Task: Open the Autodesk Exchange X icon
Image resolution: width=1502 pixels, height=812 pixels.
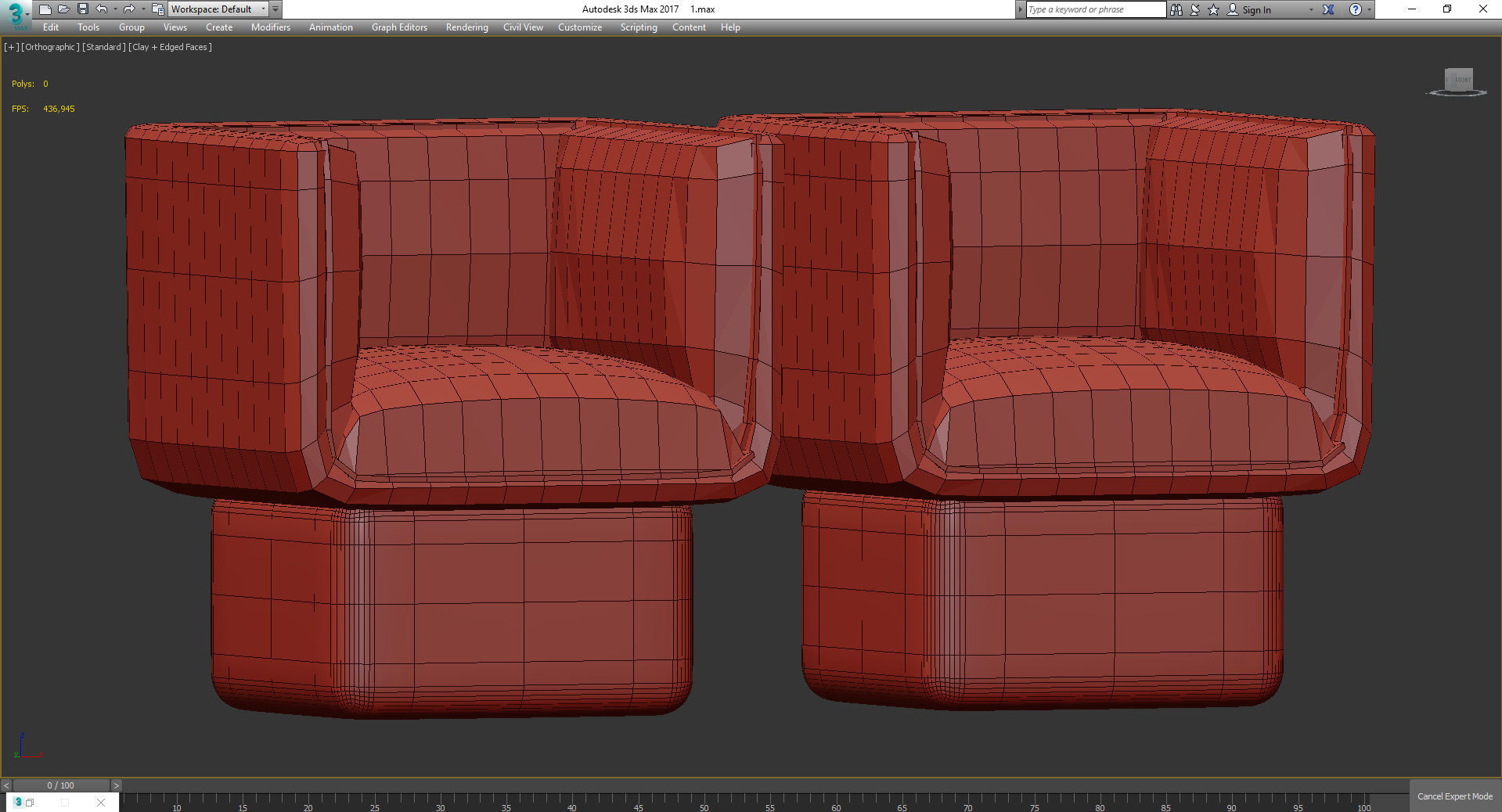Action: (1328, 9)
